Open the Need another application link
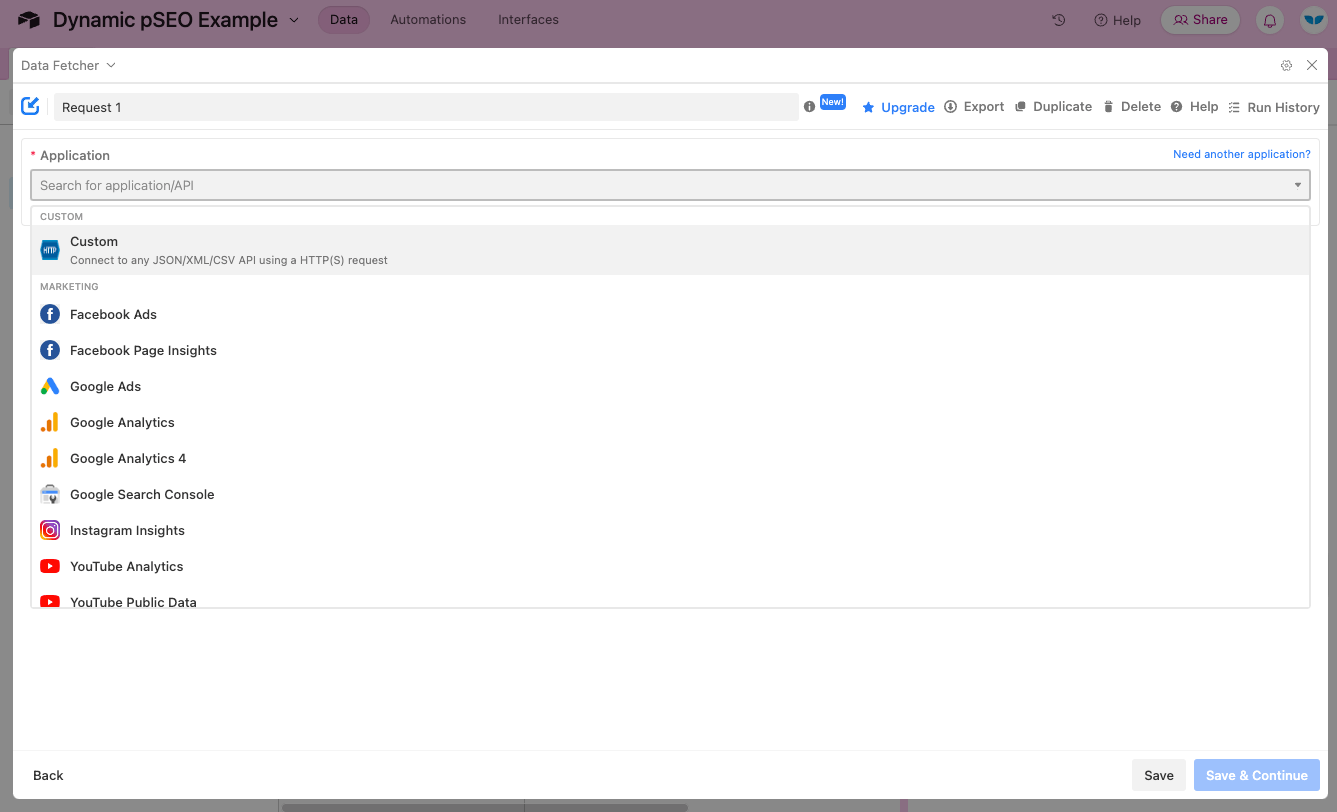Viewport: 1337px width, 812px height. point(1242,154)
